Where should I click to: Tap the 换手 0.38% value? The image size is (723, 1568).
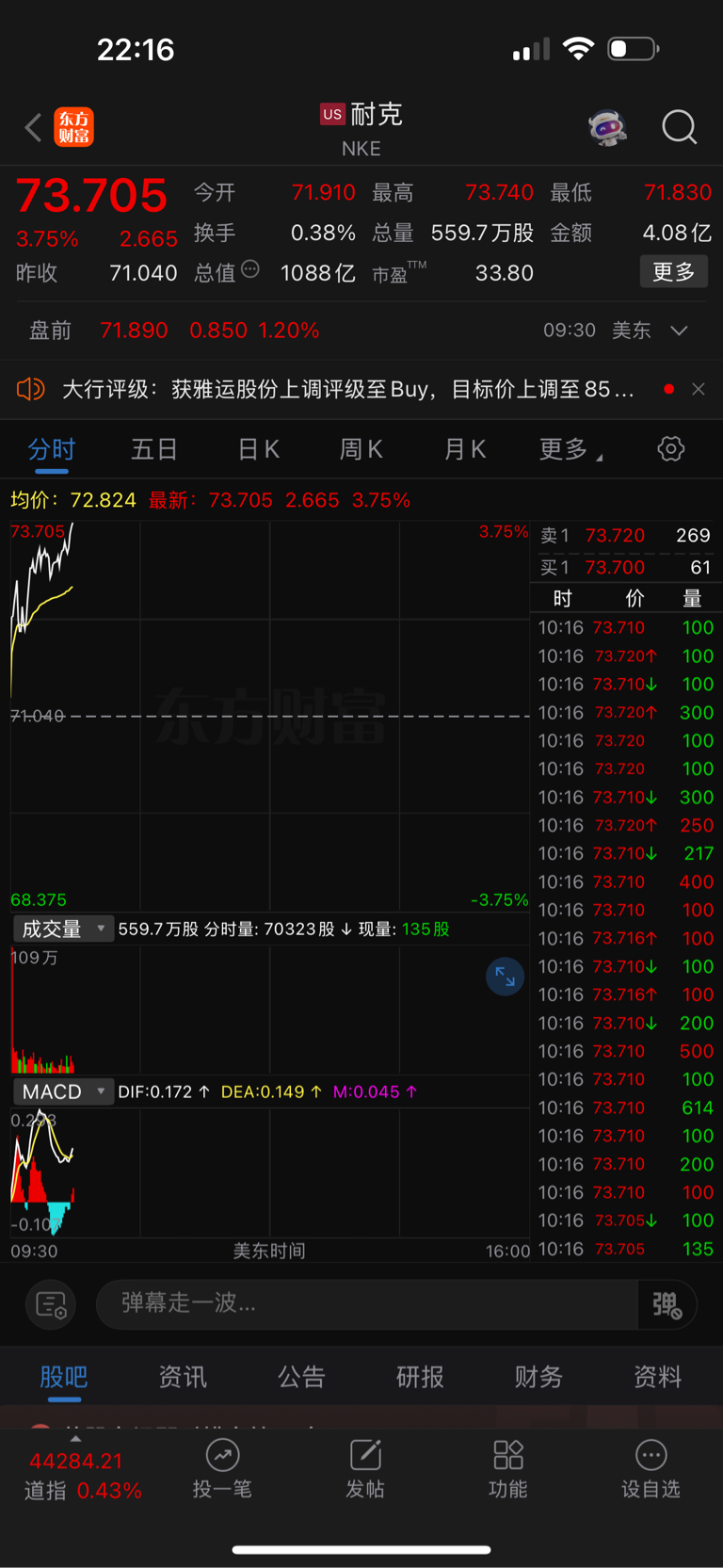pyautogui.click(x=323, y=233)
